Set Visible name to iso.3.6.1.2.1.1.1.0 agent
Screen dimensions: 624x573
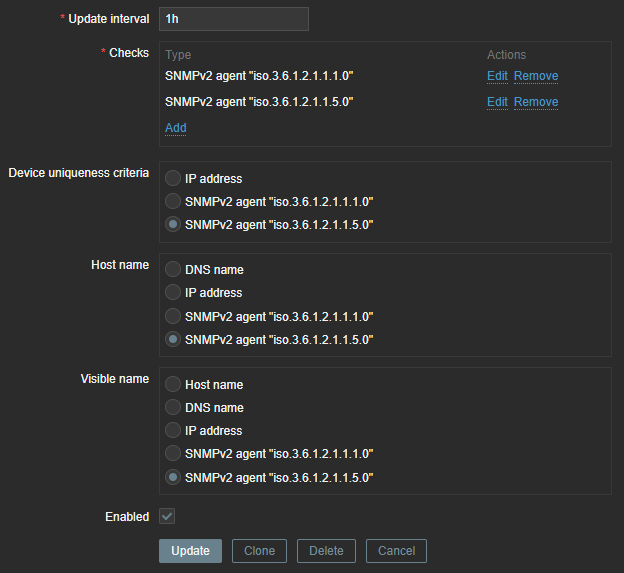pyautogui.click(x=173, y=454)
